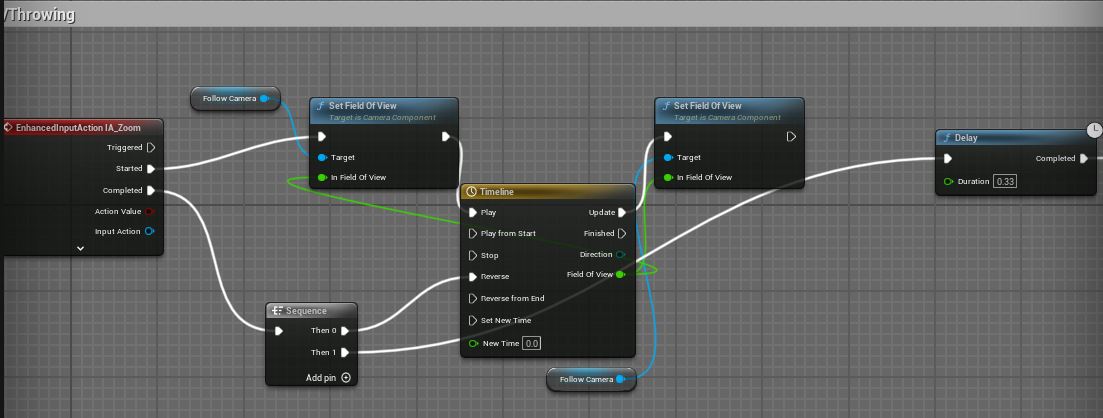Image resolution: width=1103 pixels, height=418 pixels.
Task: Click the Completed pin on IA_Zoom node
Action: pyautogui.click(x=151, y=190)
